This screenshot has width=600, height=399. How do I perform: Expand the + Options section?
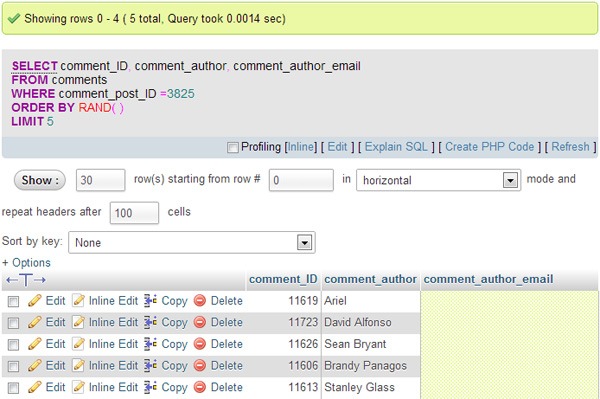[26, 263]
